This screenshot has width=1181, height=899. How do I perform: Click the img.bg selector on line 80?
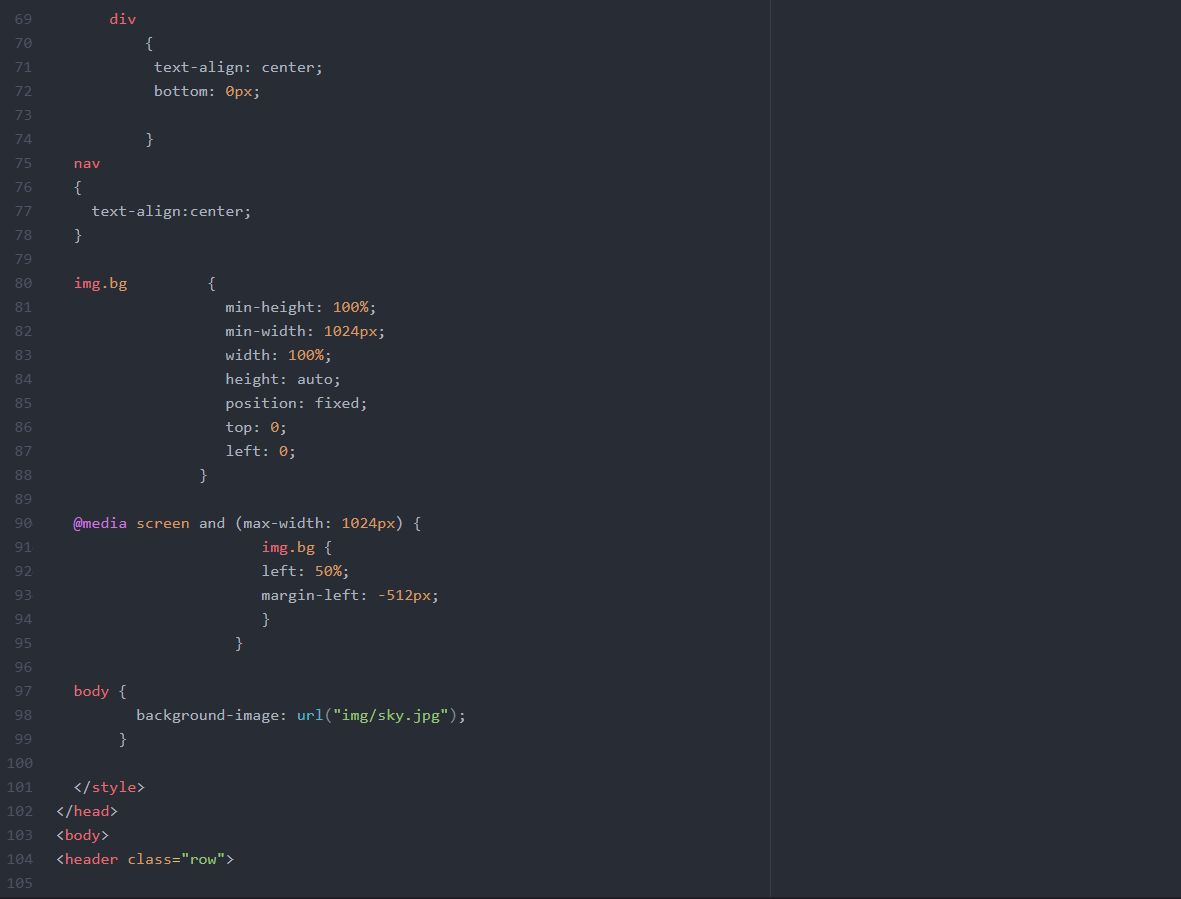(100, 283)
